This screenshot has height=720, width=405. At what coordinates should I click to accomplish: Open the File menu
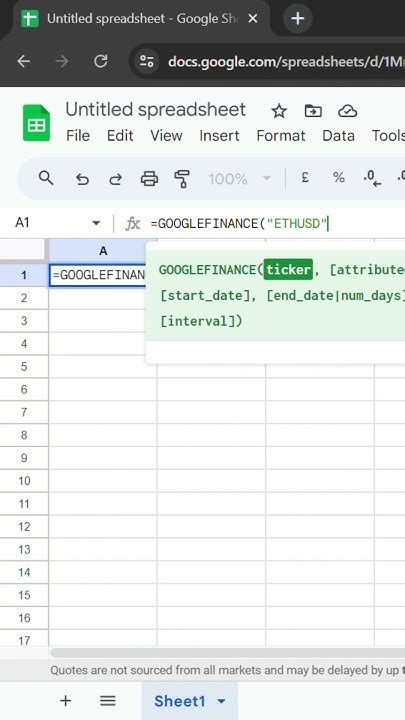(x=78, y=135)
